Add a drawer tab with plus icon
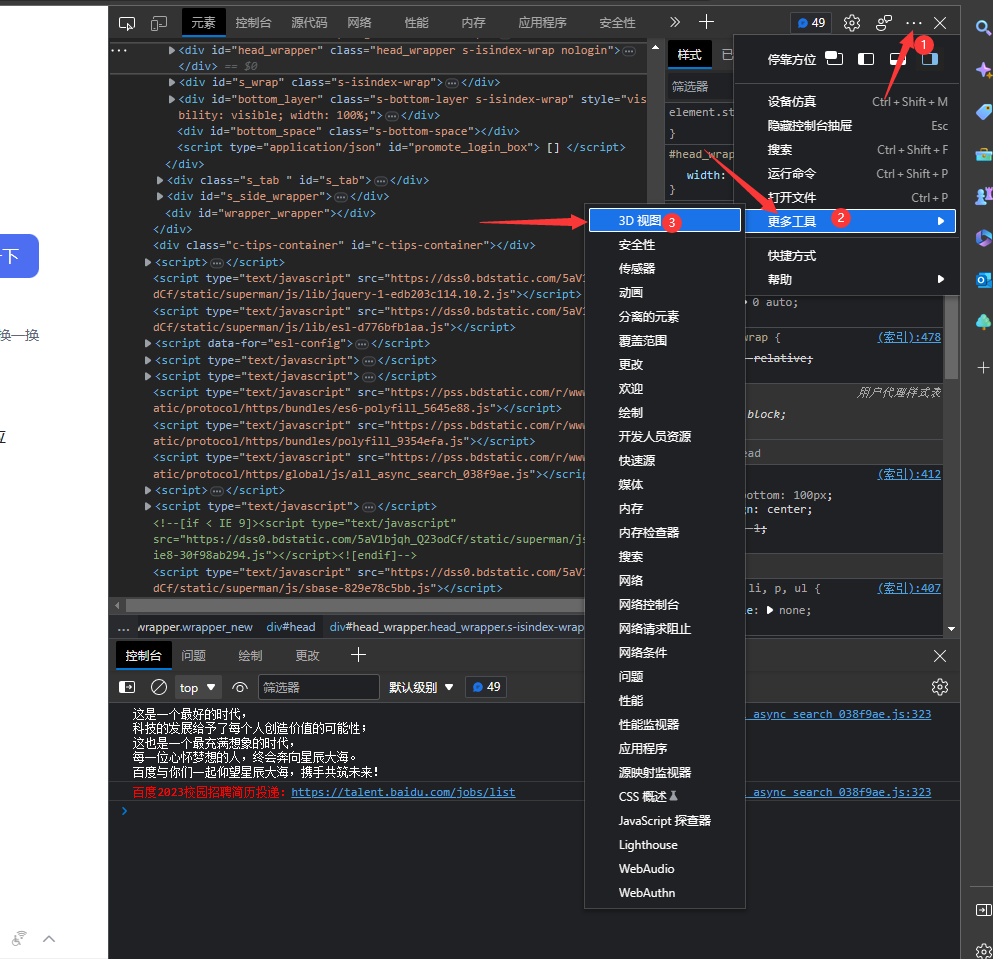Screen dimensions: 993x959 (358, 655)
